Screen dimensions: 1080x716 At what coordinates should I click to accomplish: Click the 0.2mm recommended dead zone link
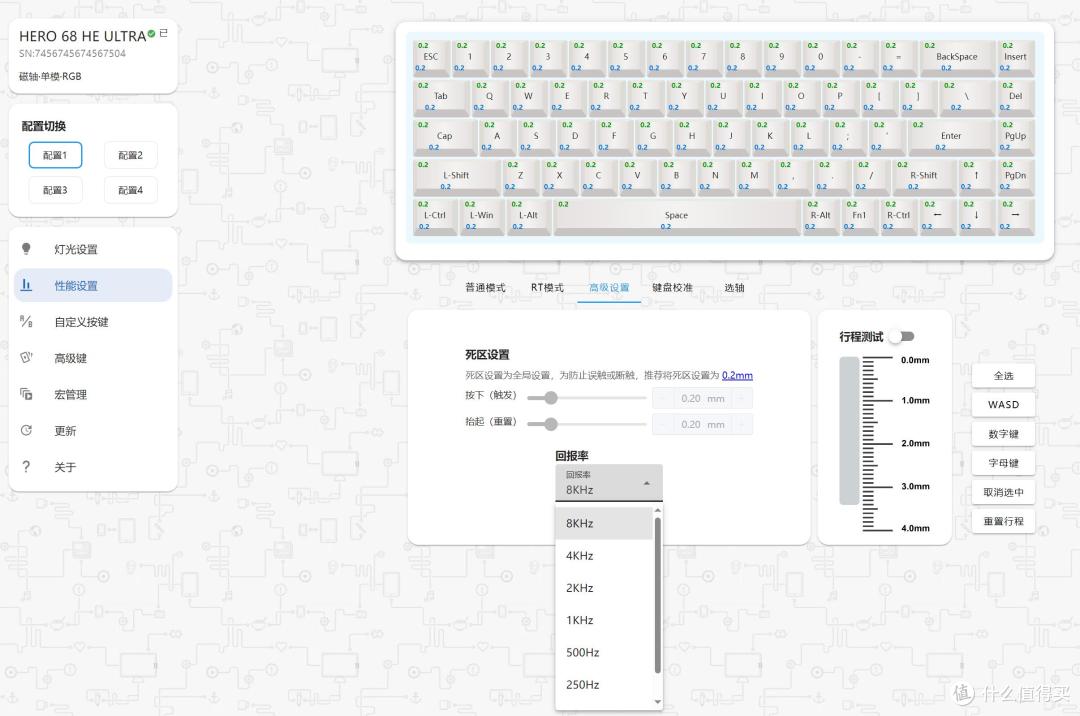pyautogui.click(x=737, y=375)
